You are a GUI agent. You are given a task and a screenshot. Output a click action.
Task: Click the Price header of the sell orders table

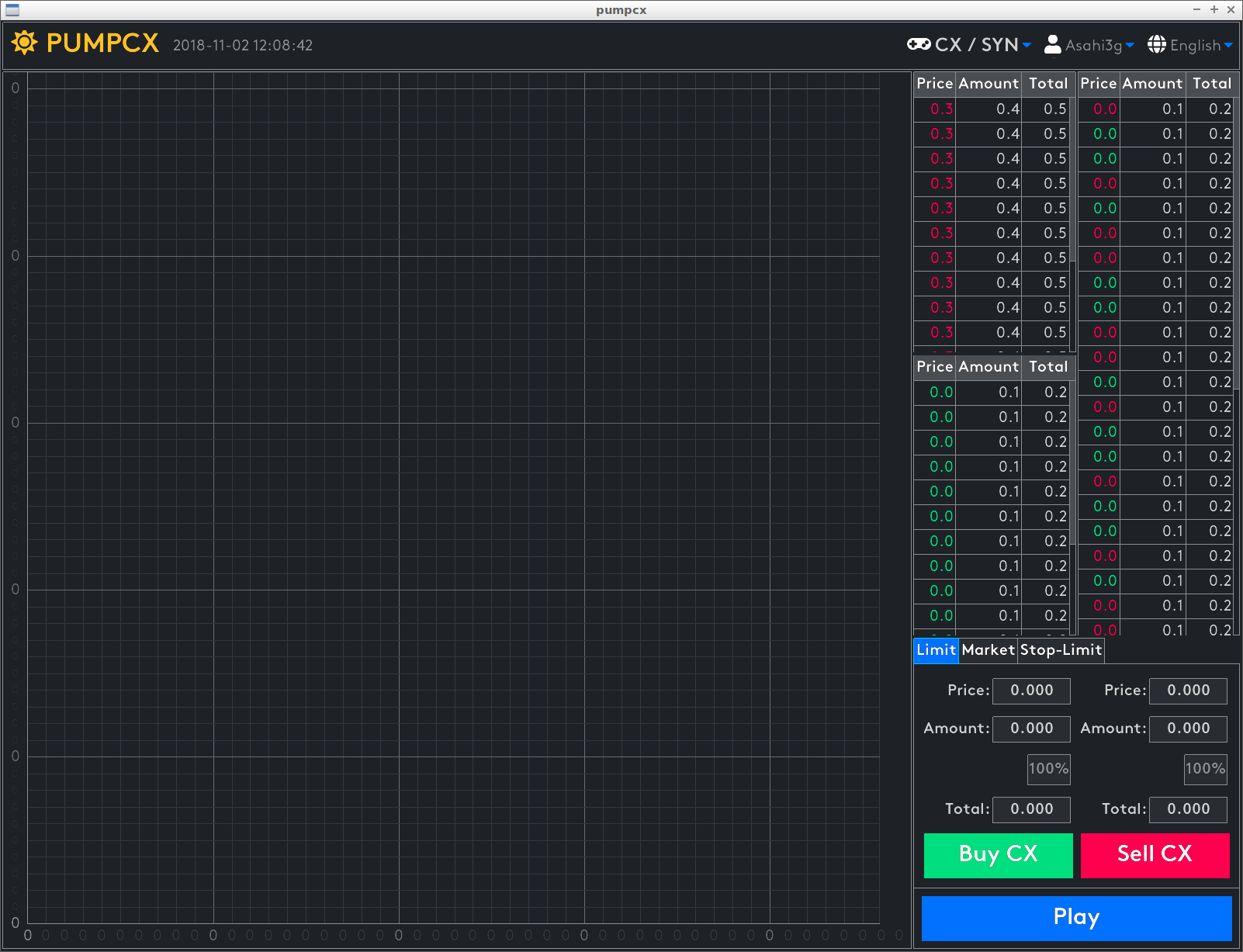coord(935,84)
